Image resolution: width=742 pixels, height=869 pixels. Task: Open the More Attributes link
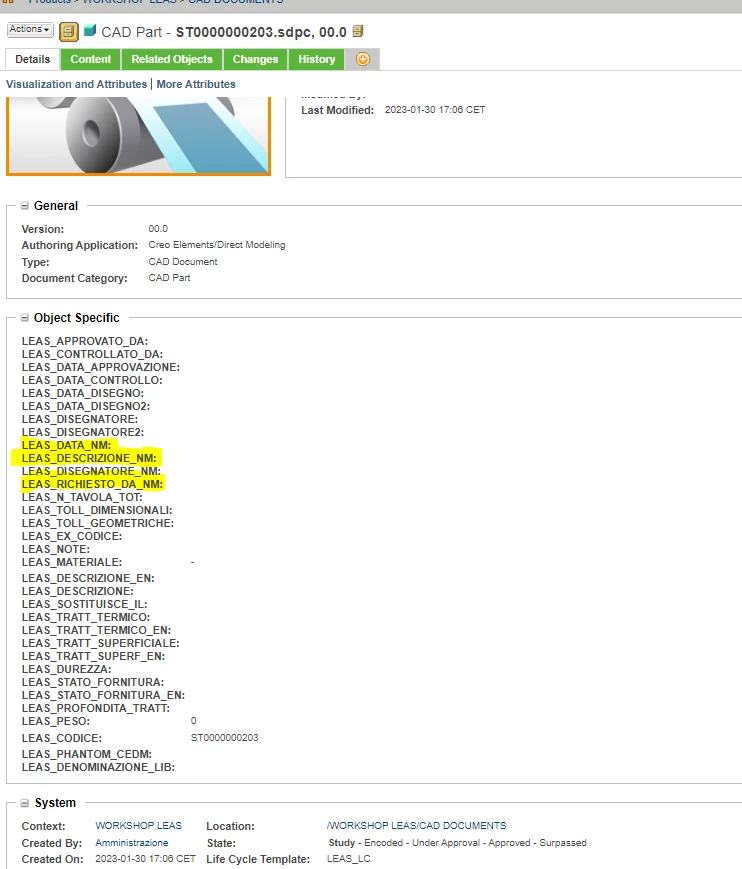(196, 84)
